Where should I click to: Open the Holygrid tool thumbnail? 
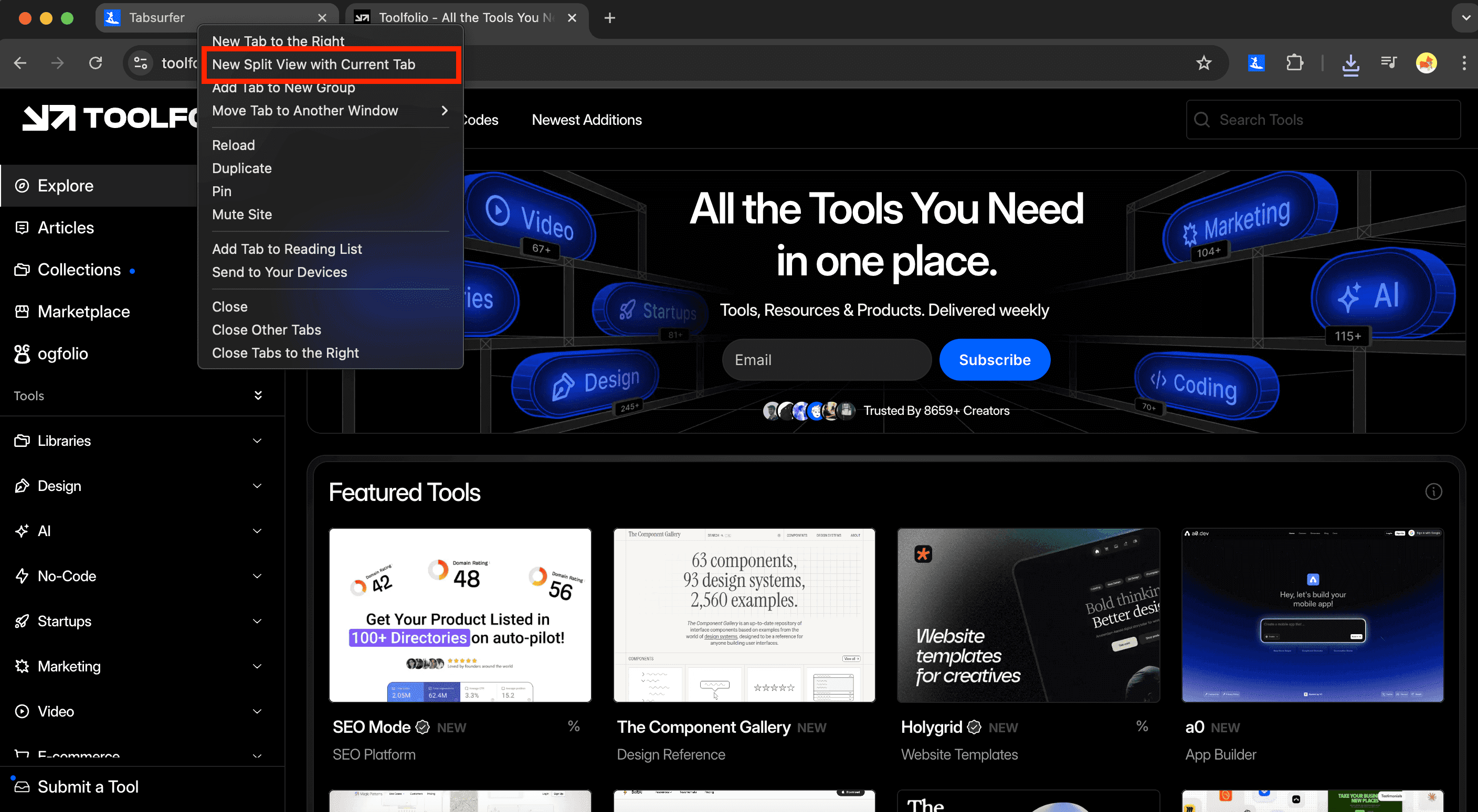[x=1028, y=615]
